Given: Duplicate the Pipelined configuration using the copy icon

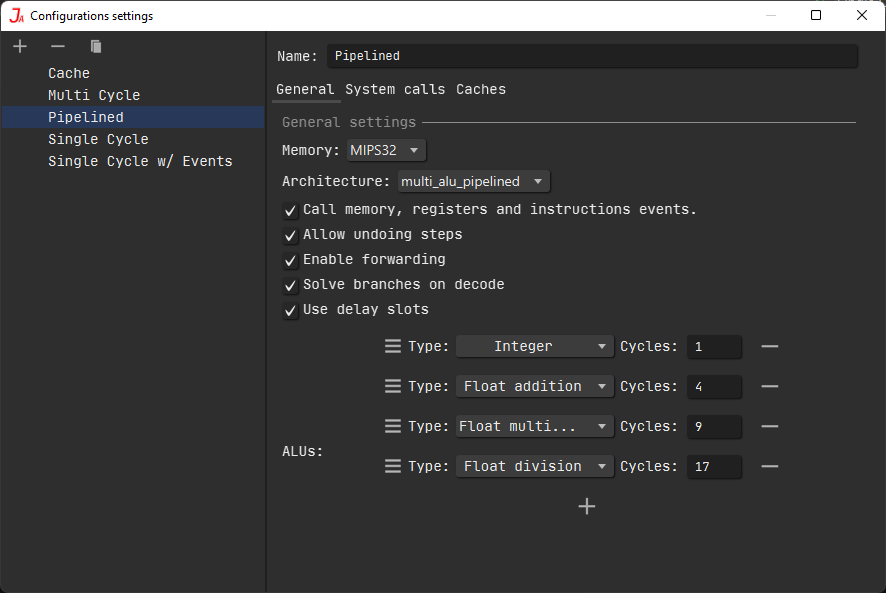Looking at the screenshot, I should tap(95, 46).
